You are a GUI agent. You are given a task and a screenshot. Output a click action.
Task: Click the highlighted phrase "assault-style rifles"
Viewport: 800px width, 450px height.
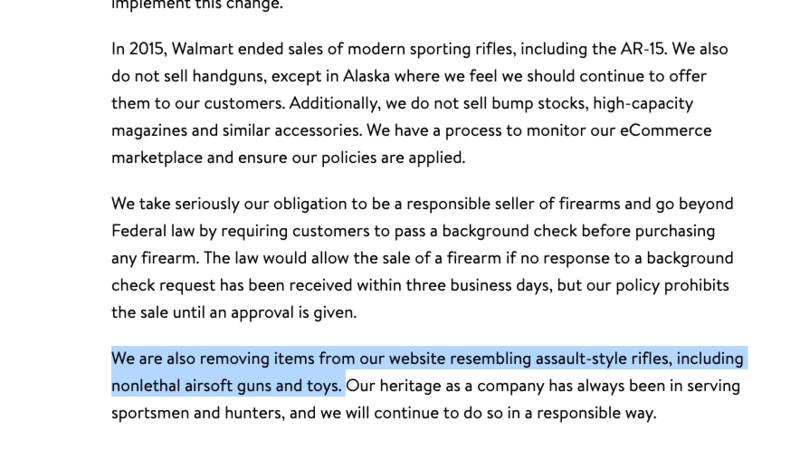pyautogui.click(x=604, y=359)
